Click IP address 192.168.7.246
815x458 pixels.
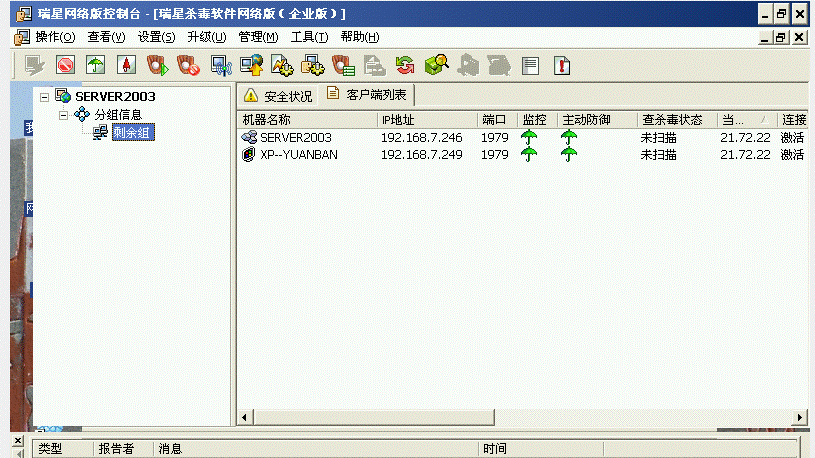422,138
